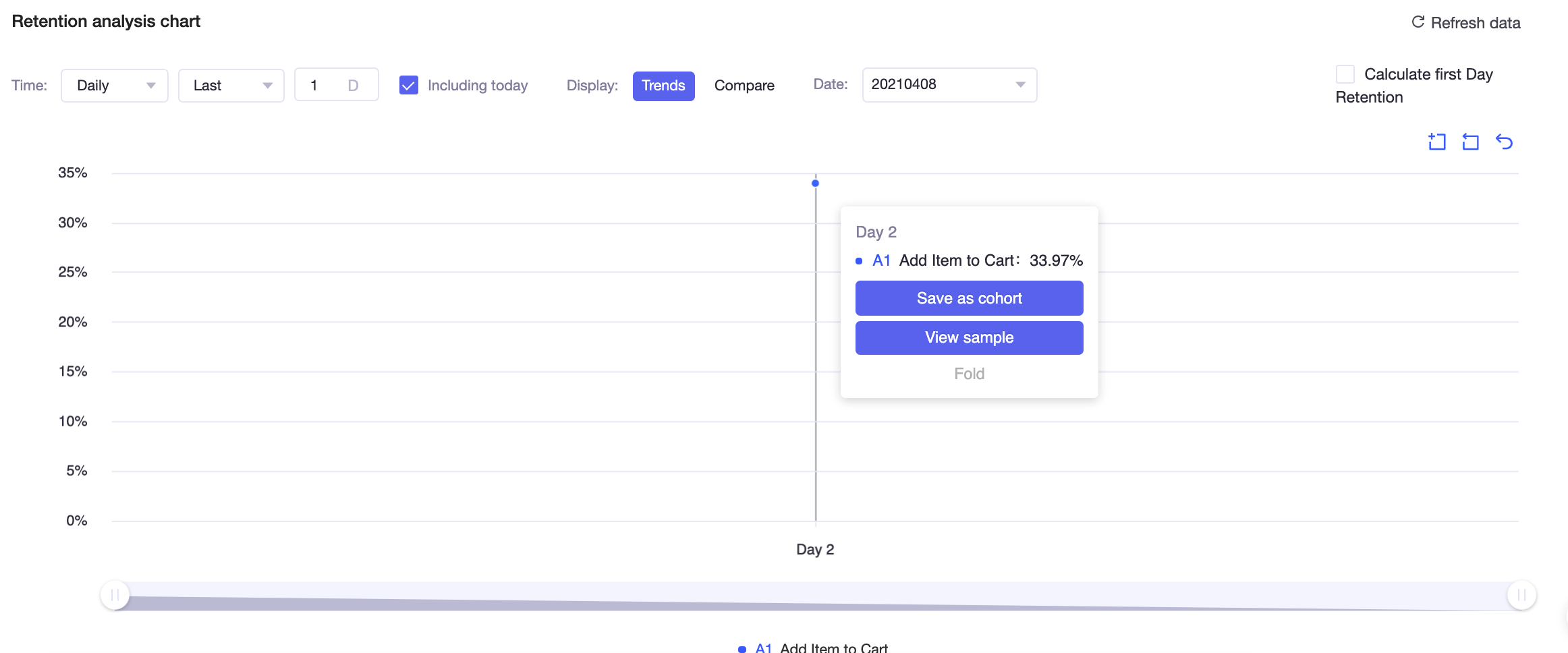
Task: Click the zoom reset icon
Action: (1470, 142)
